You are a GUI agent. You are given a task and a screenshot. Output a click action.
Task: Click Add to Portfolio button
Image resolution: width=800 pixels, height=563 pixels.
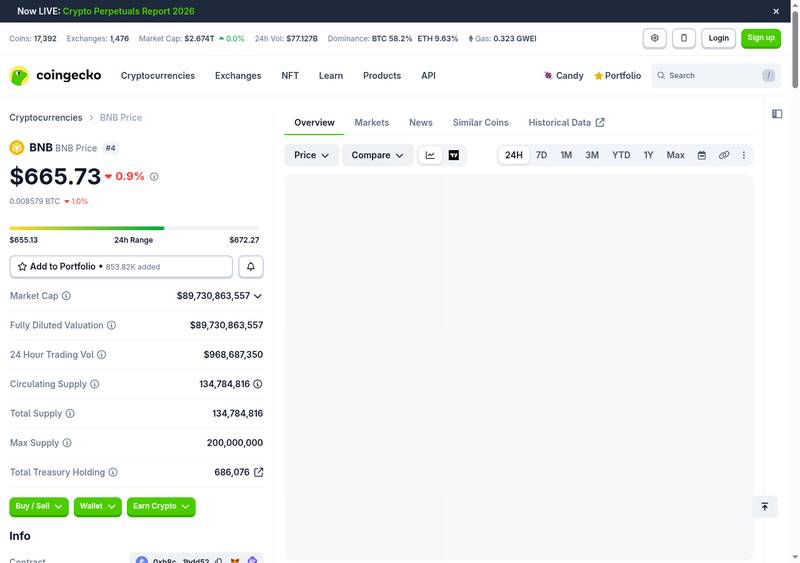point(121,266)
